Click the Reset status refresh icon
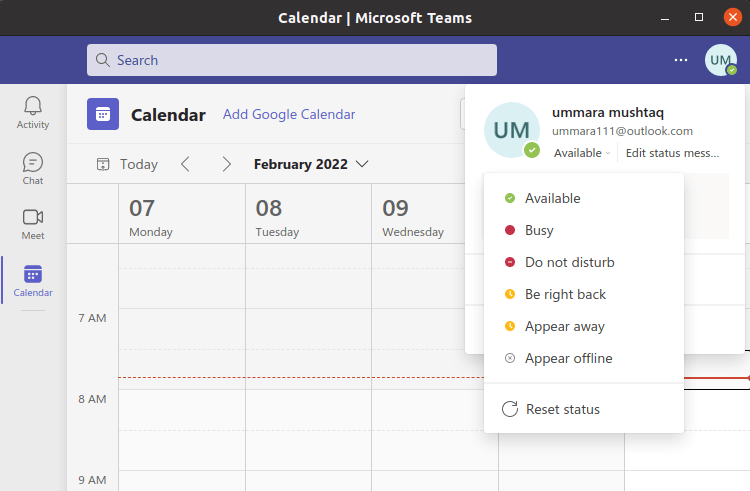 tap(510, 409)
